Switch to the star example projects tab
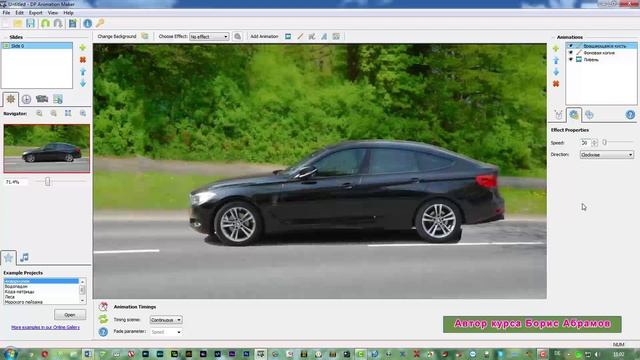Image resolution: width=640 pixels, height=360 pixels. click(8, 258)
